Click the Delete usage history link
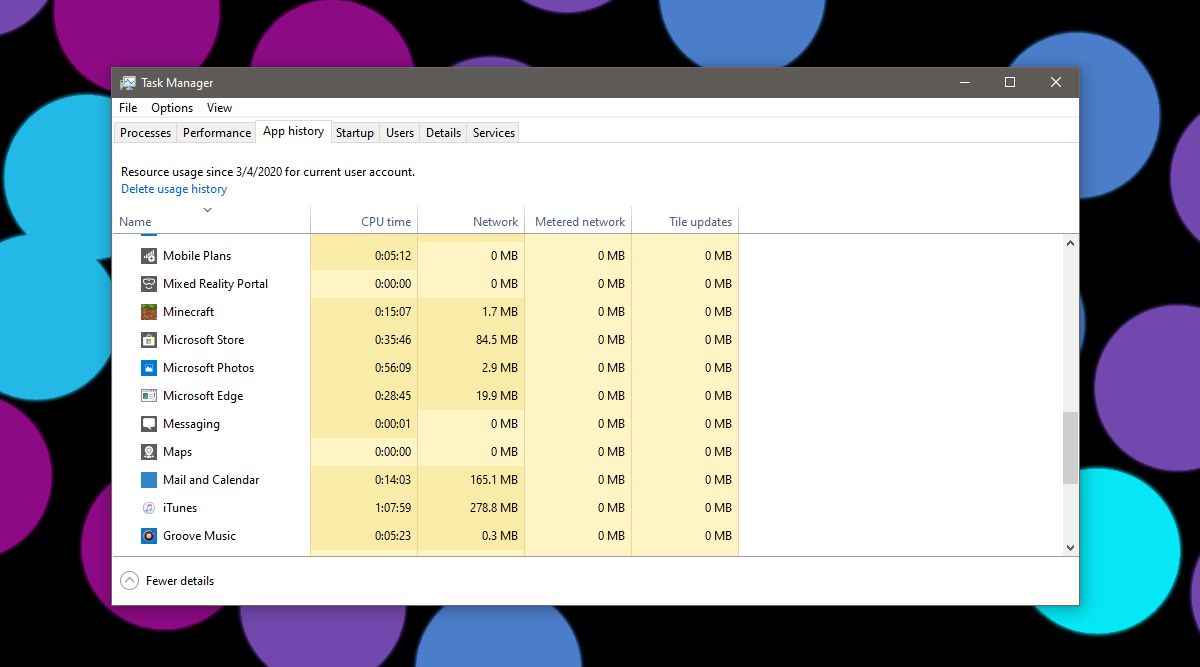Screen dimensions: 1200x667 click(172, 188)
